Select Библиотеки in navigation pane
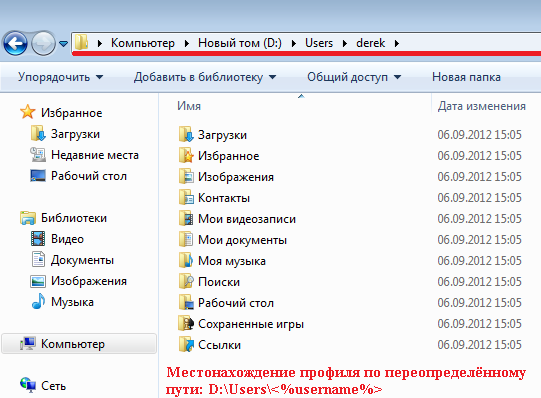 (74, 218)
